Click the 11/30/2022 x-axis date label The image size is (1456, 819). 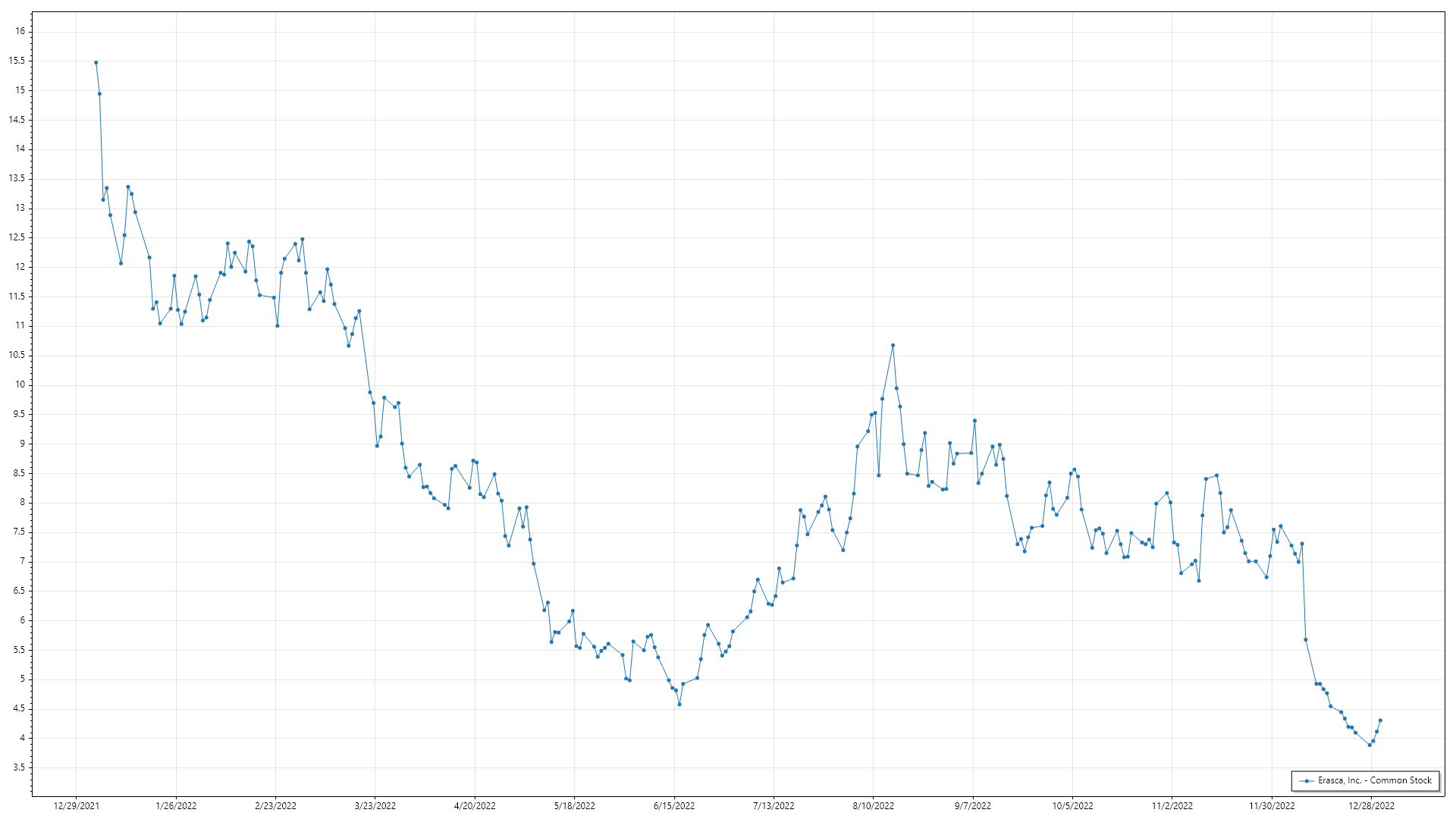coord(1272,806)
